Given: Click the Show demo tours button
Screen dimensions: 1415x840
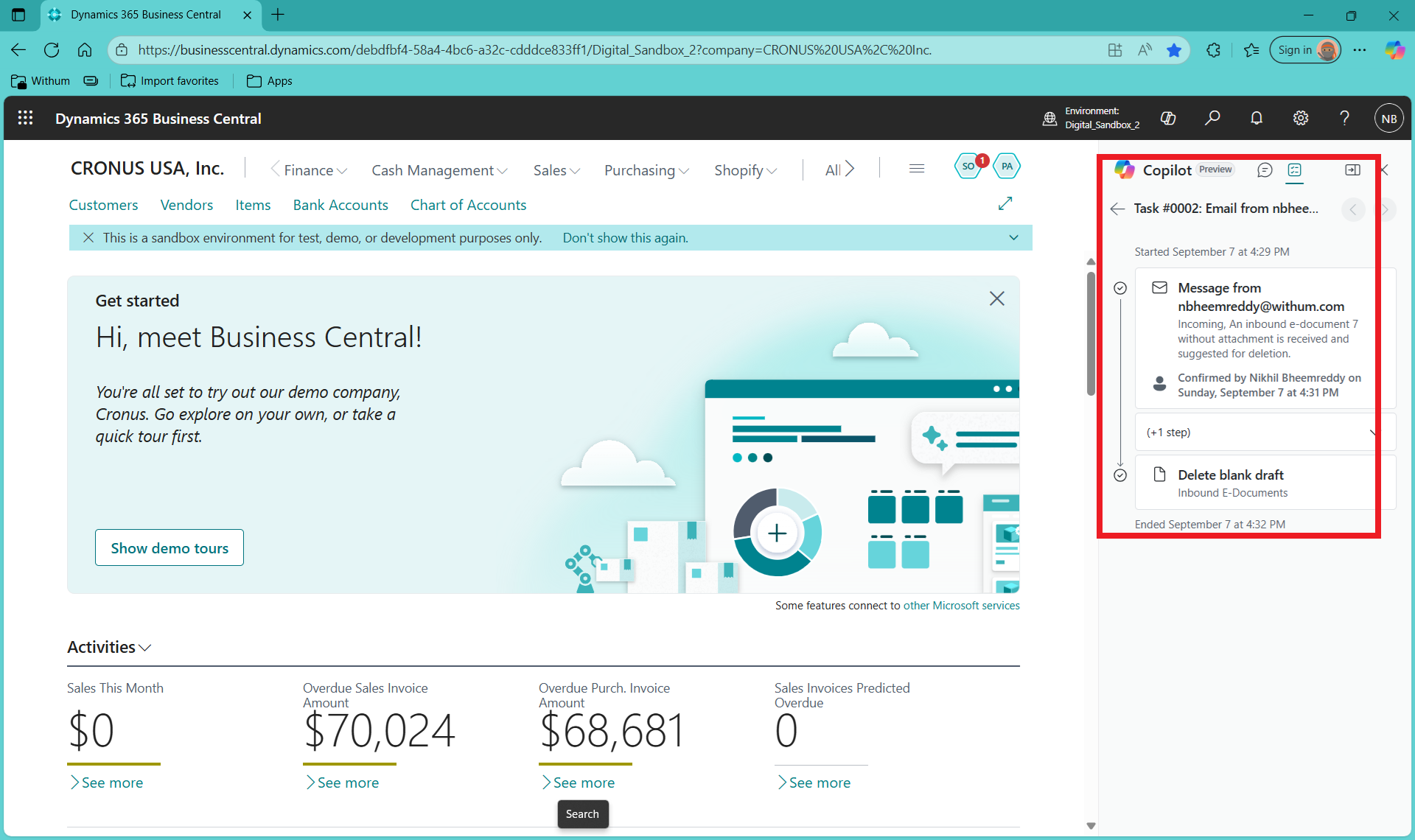Looking at the screenshot, I should coord(169,547).
